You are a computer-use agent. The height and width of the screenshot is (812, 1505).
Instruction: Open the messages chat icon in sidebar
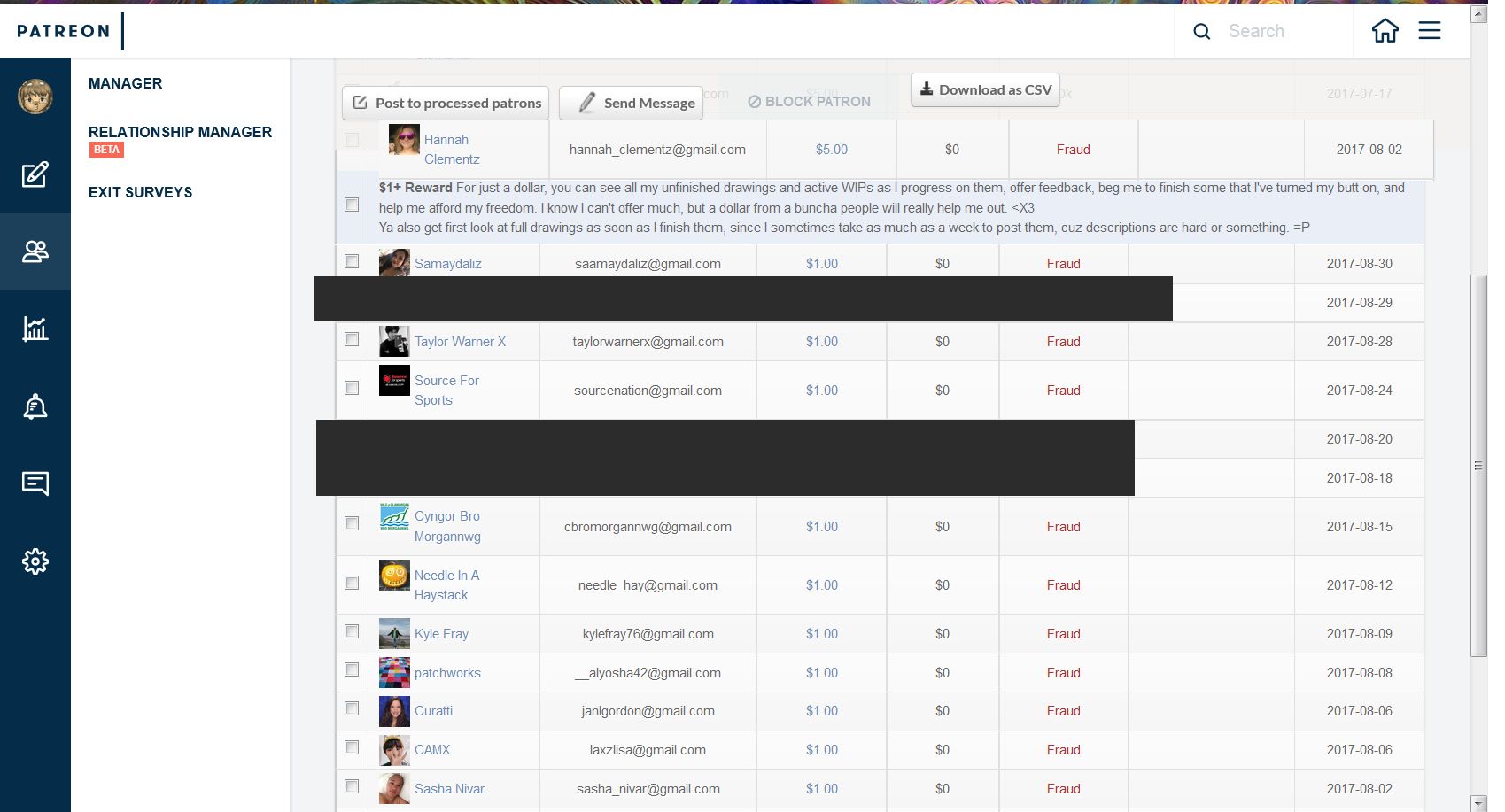(35, 483)
